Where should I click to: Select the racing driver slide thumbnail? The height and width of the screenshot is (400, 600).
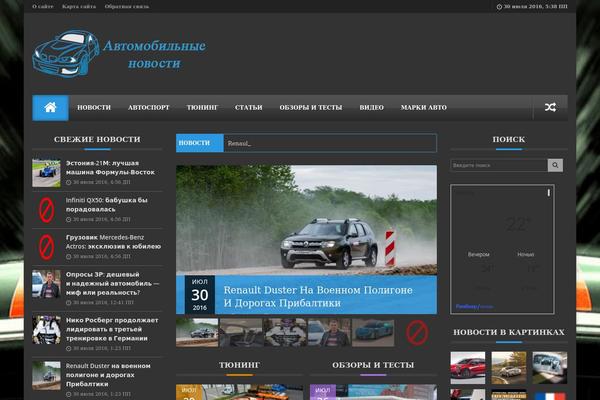(x=285, y=333)
